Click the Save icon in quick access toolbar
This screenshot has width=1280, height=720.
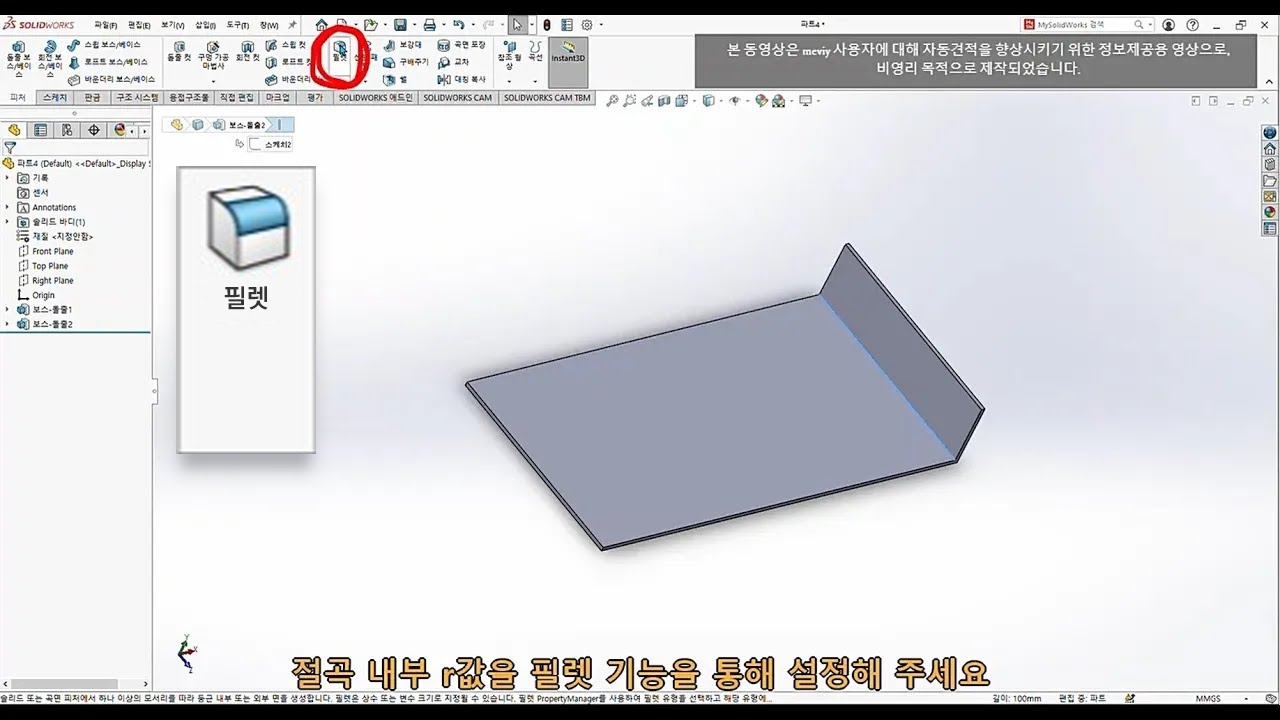[x=400, y=24]
